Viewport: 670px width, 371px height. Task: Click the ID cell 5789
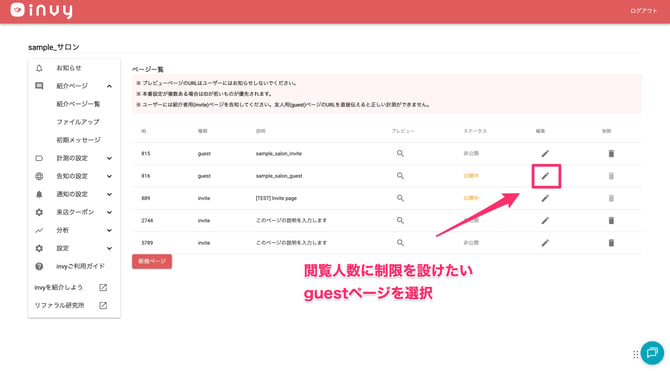pyautogui.click(x=147, y=242)
